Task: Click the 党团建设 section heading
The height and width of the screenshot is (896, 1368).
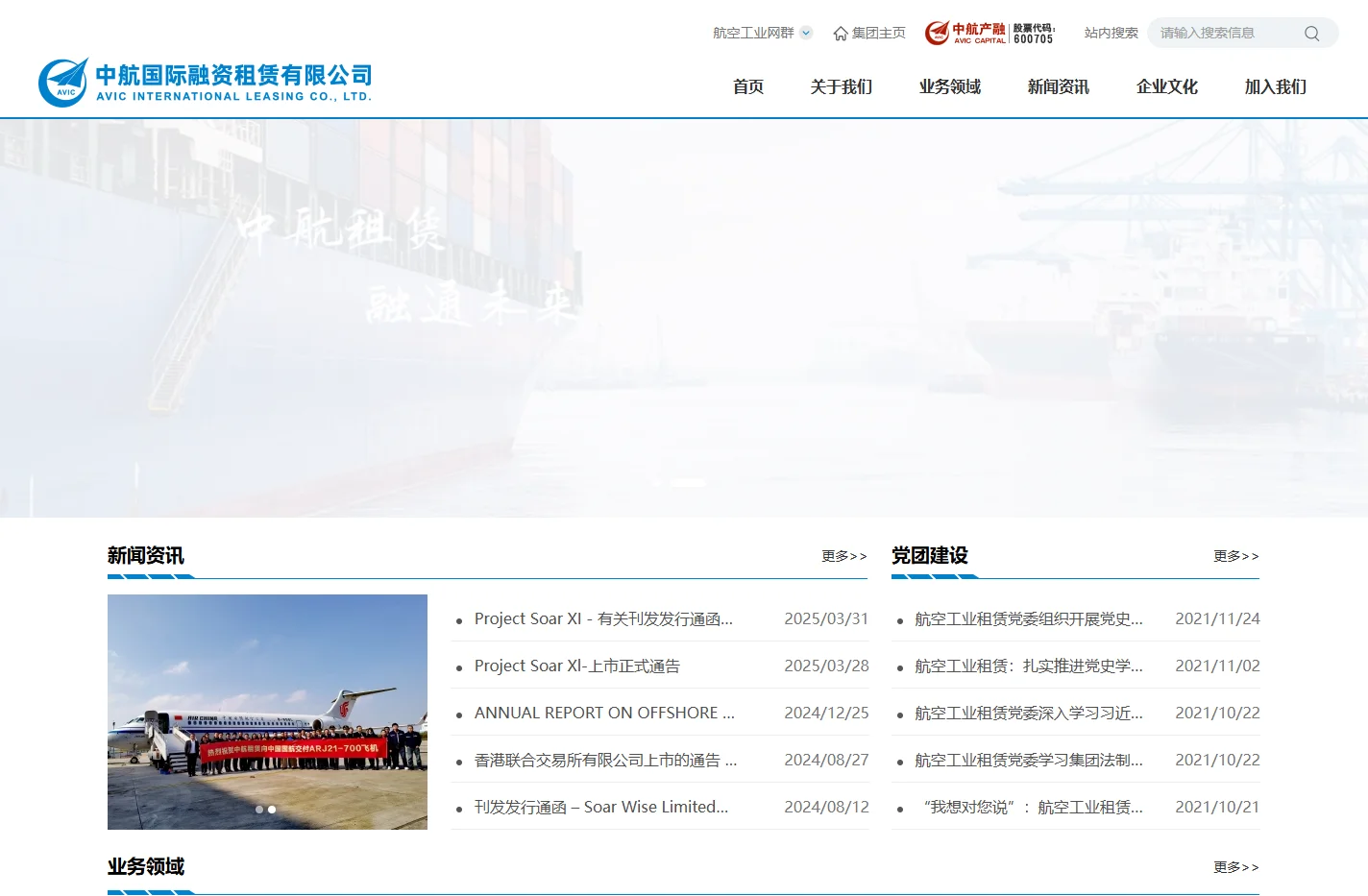Action: [x=930, y=555]
